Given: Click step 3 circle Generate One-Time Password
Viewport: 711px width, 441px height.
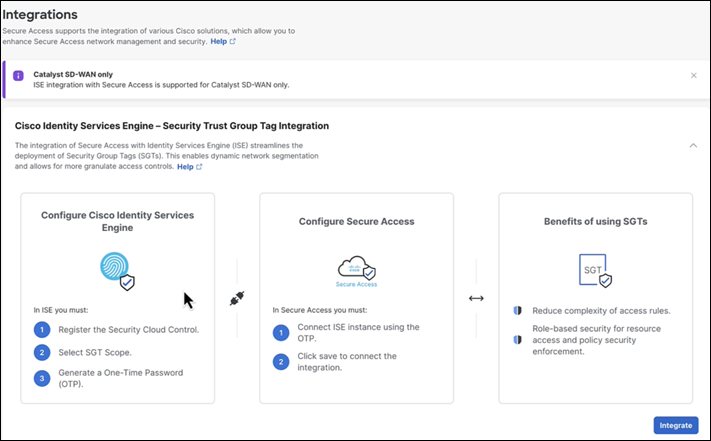Looking at the screenshot, I should click(x=42, y=378).
